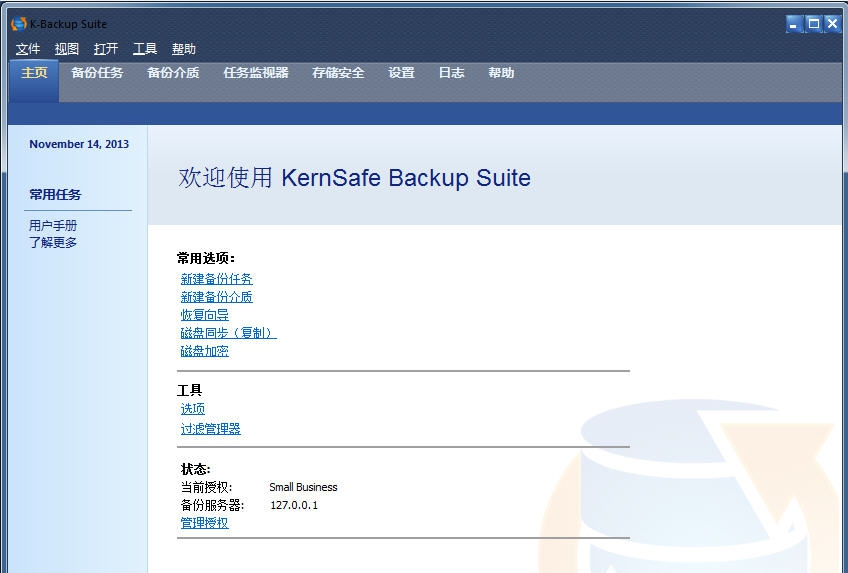Show the 日志 tab
848x573 pixels.
(x=452, y=73)
